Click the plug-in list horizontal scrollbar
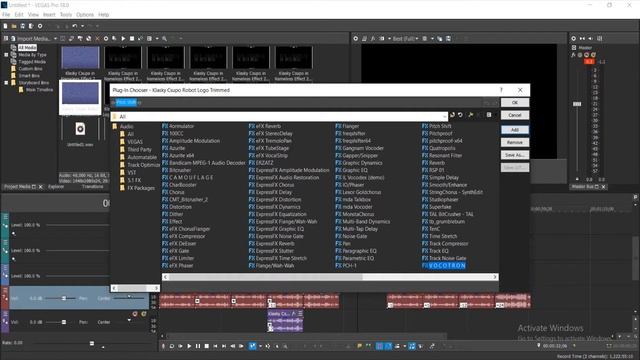This screenshot has height=360, width=640. pos(330,277)
